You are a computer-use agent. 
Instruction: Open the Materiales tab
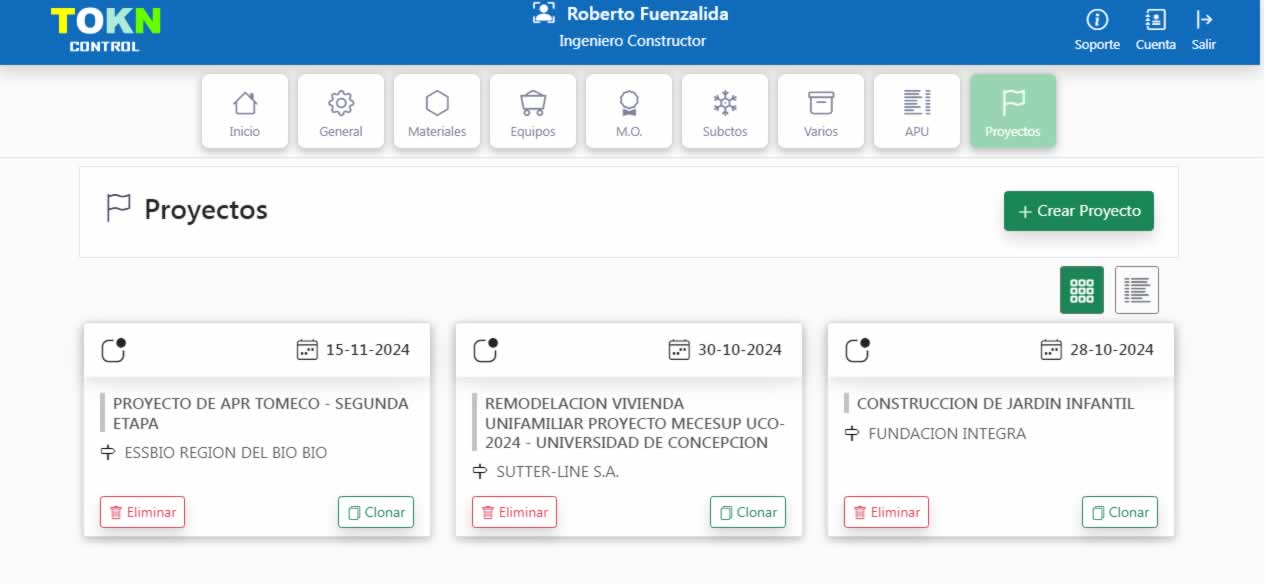(x=437, y=111)
